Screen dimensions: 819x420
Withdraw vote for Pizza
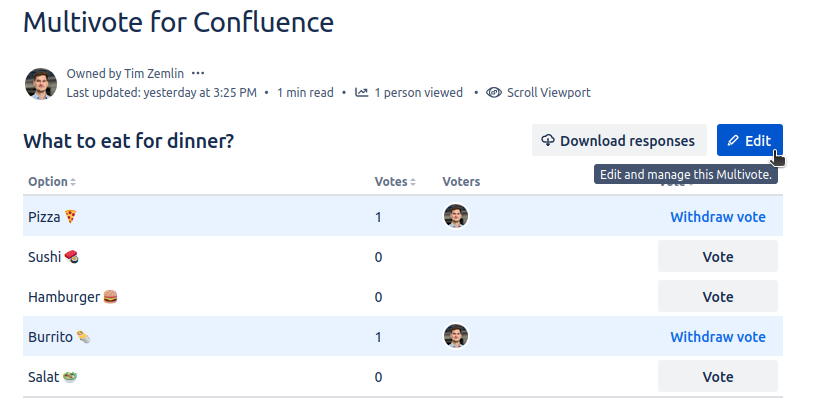tap(717, 216)
